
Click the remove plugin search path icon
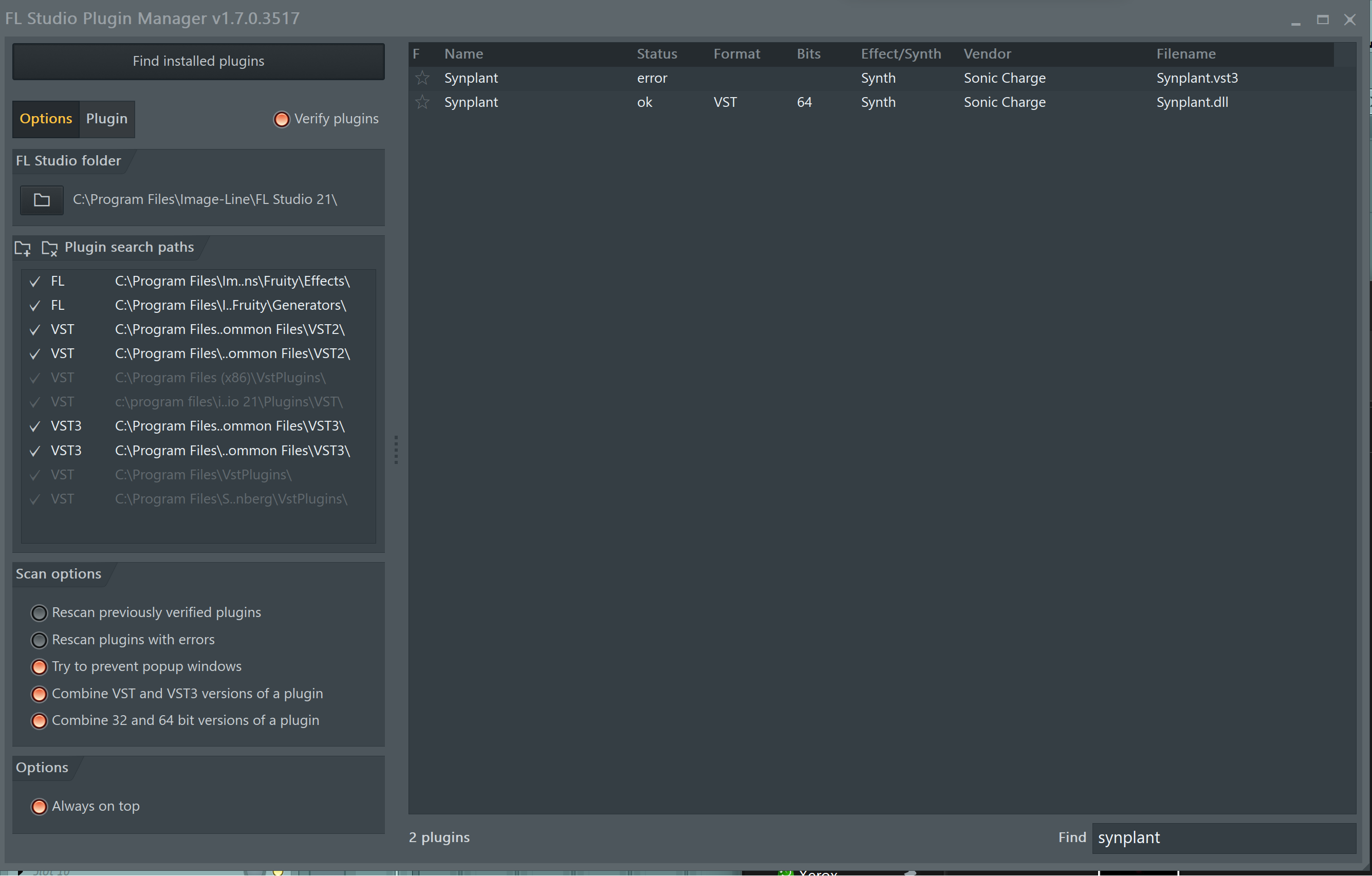49,248
